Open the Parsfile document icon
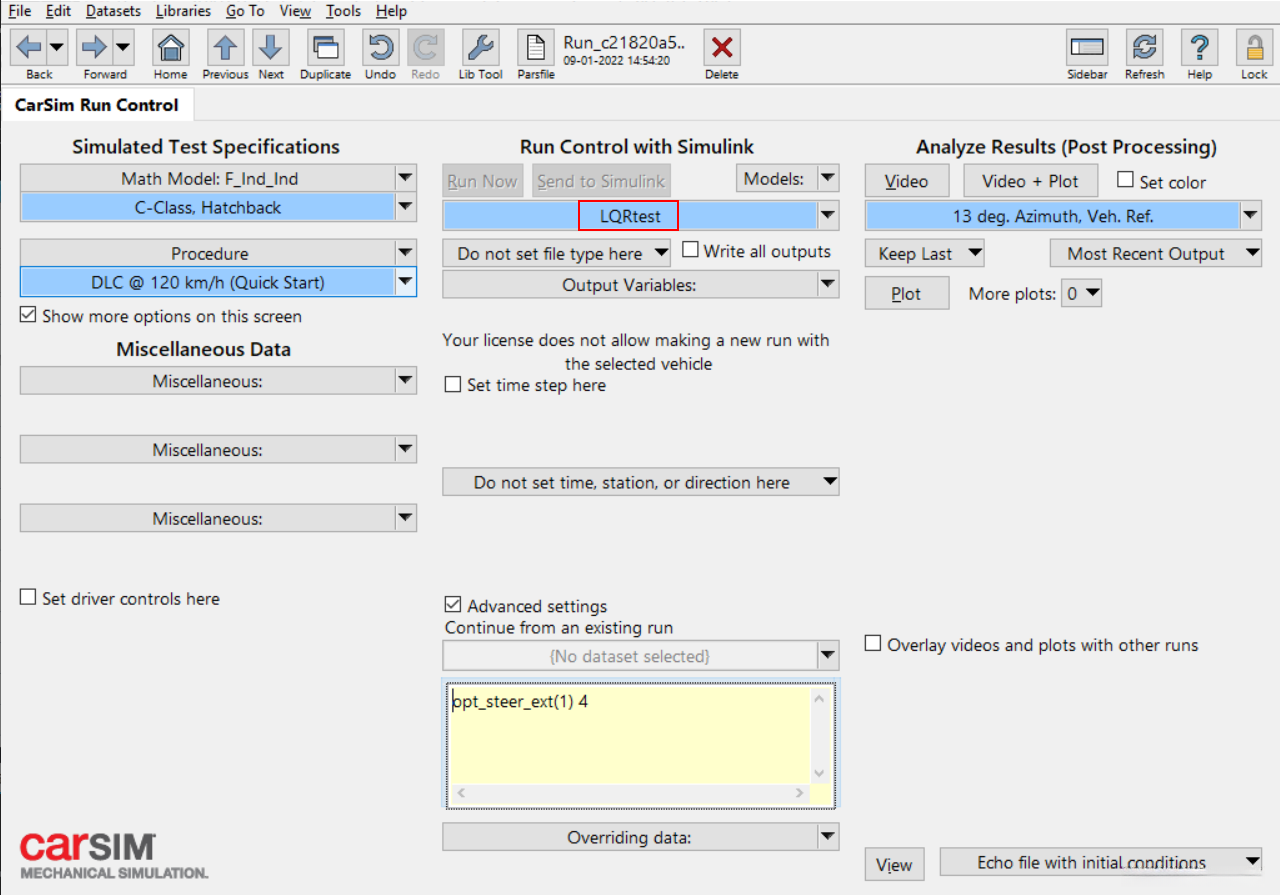Screen dimensions: 1280x895 tap(536, 47)
